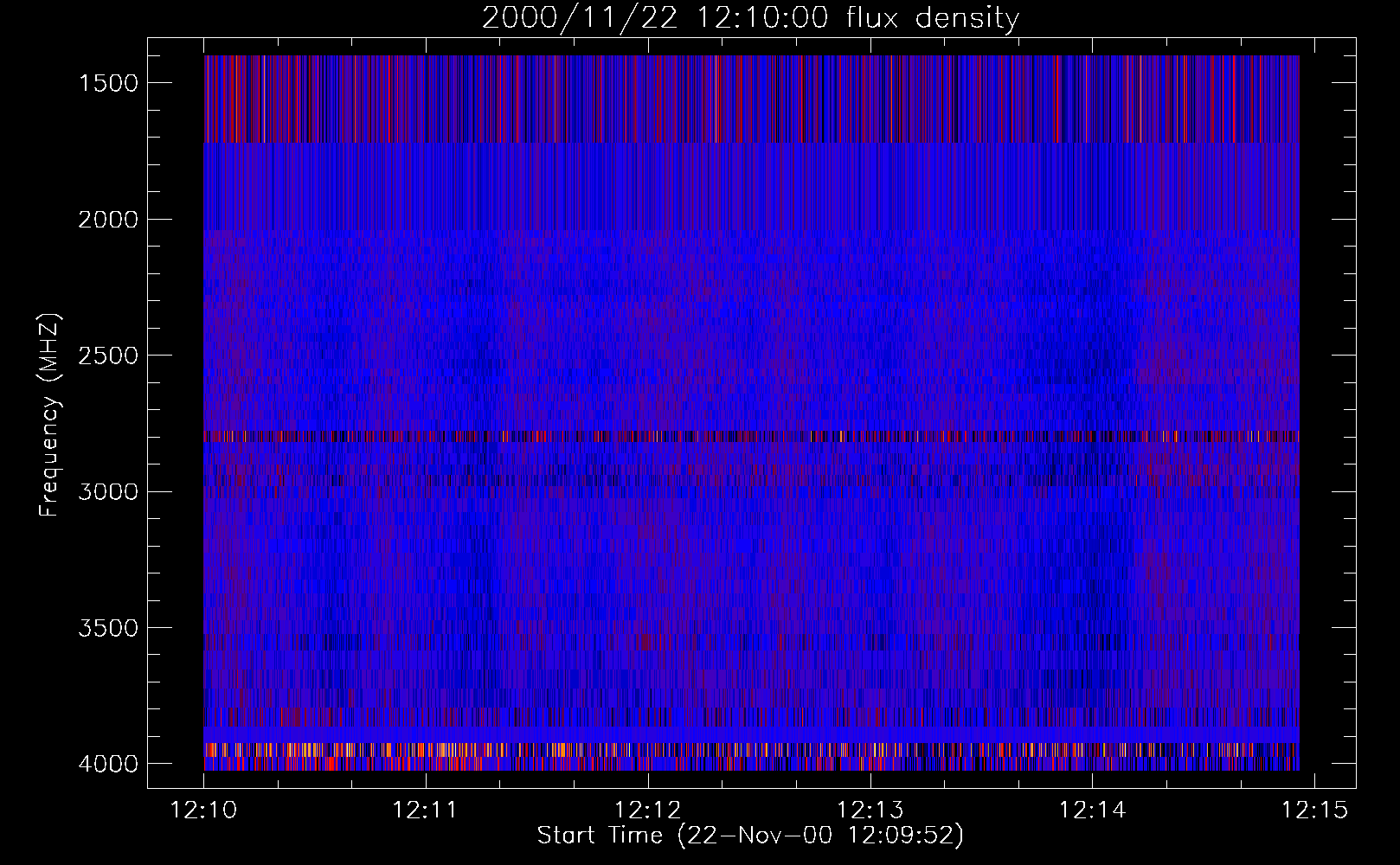Click the 3500 frequency tick label
1400x865 pixels.
(x=108, y=628)
